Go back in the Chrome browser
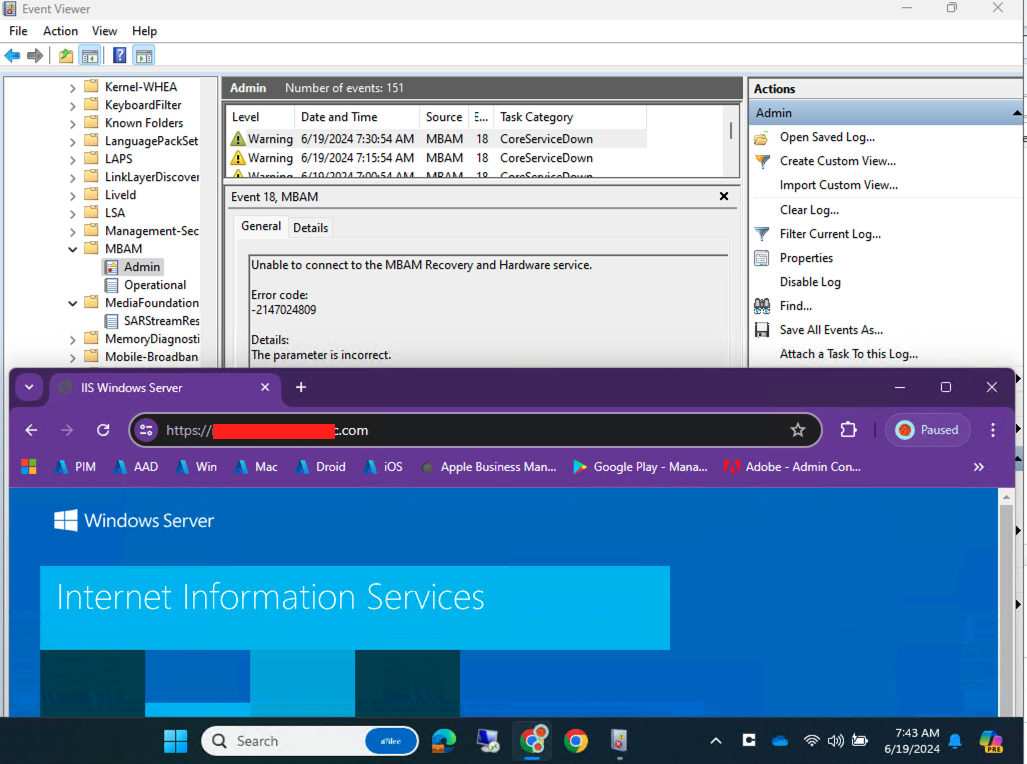This screenshot has height=764, width=1027. pyautogui.click(x=31, y=430)
